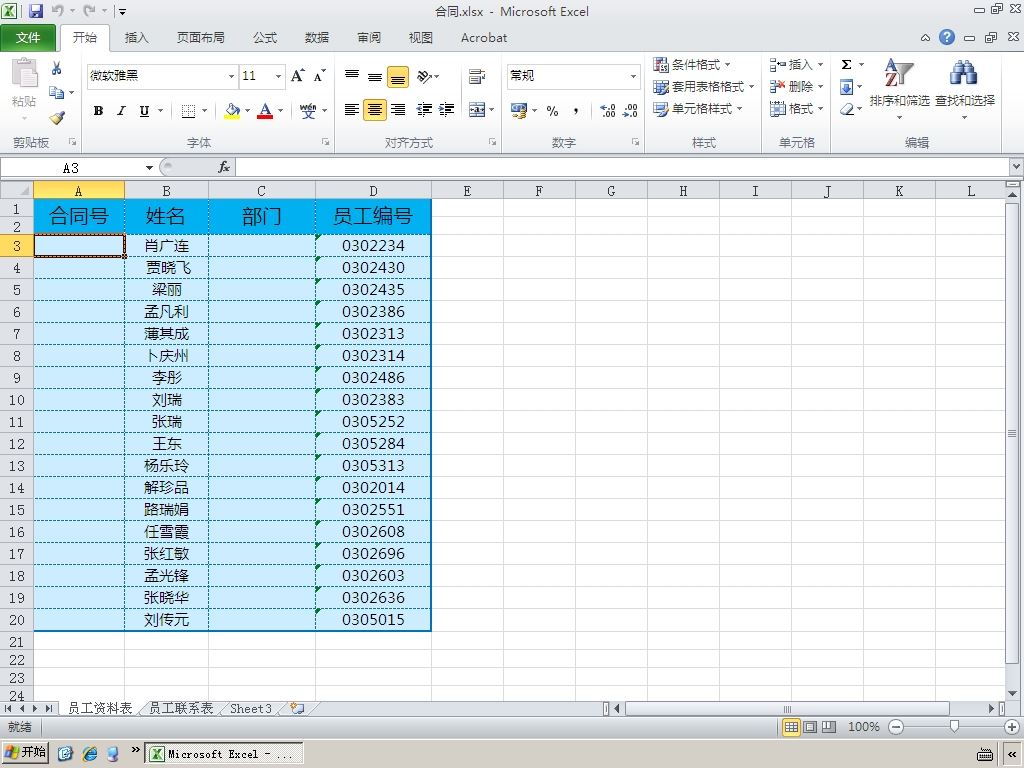
Task: Toggle bold formatting
Action: (x=98, y=111)
